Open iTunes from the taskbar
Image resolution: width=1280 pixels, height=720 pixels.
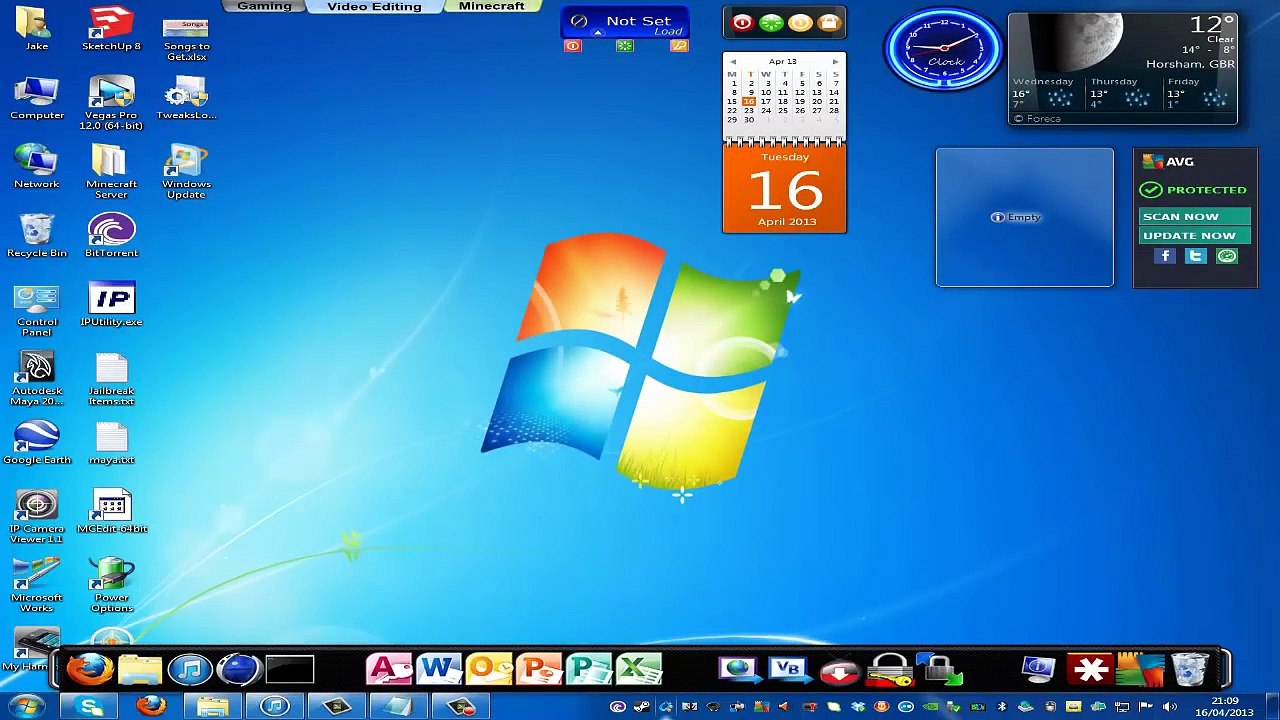click(x=275, y=707)
